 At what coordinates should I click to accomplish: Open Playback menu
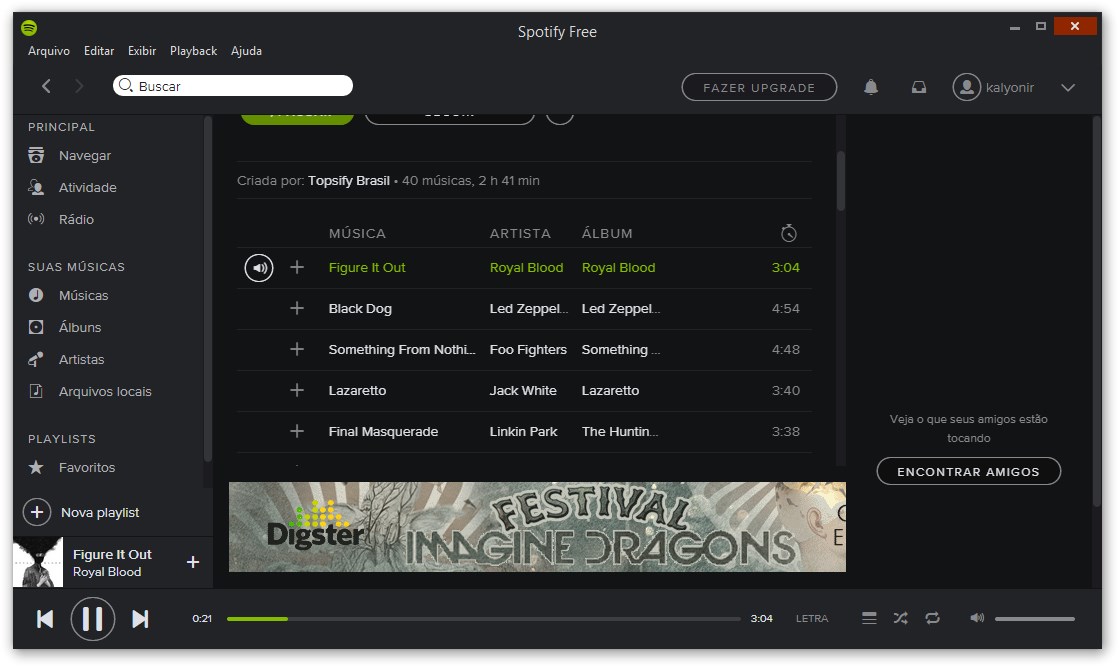[x=193, y=51]
